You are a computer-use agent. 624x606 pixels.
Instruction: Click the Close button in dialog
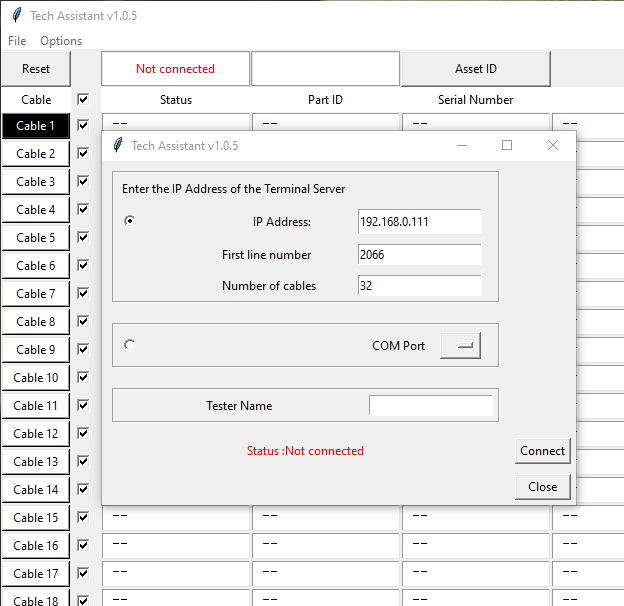click(x=543, y=487)
